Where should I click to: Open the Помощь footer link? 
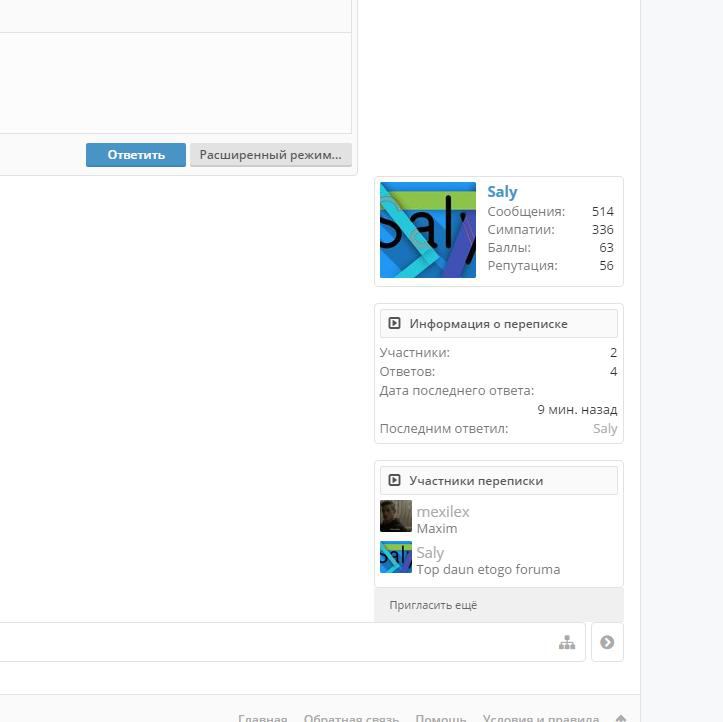[440, 718]
